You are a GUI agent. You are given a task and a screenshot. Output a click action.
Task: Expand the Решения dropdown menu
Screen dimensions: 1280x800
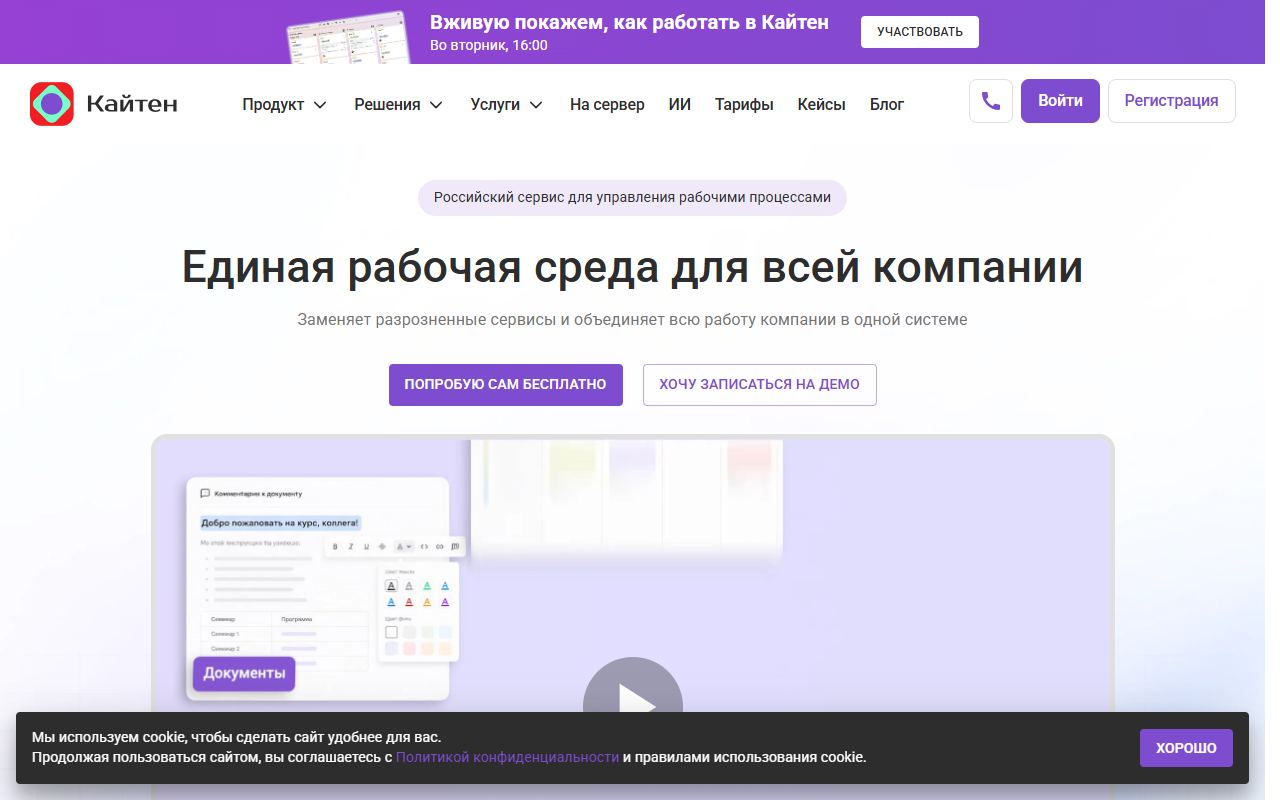399,104
